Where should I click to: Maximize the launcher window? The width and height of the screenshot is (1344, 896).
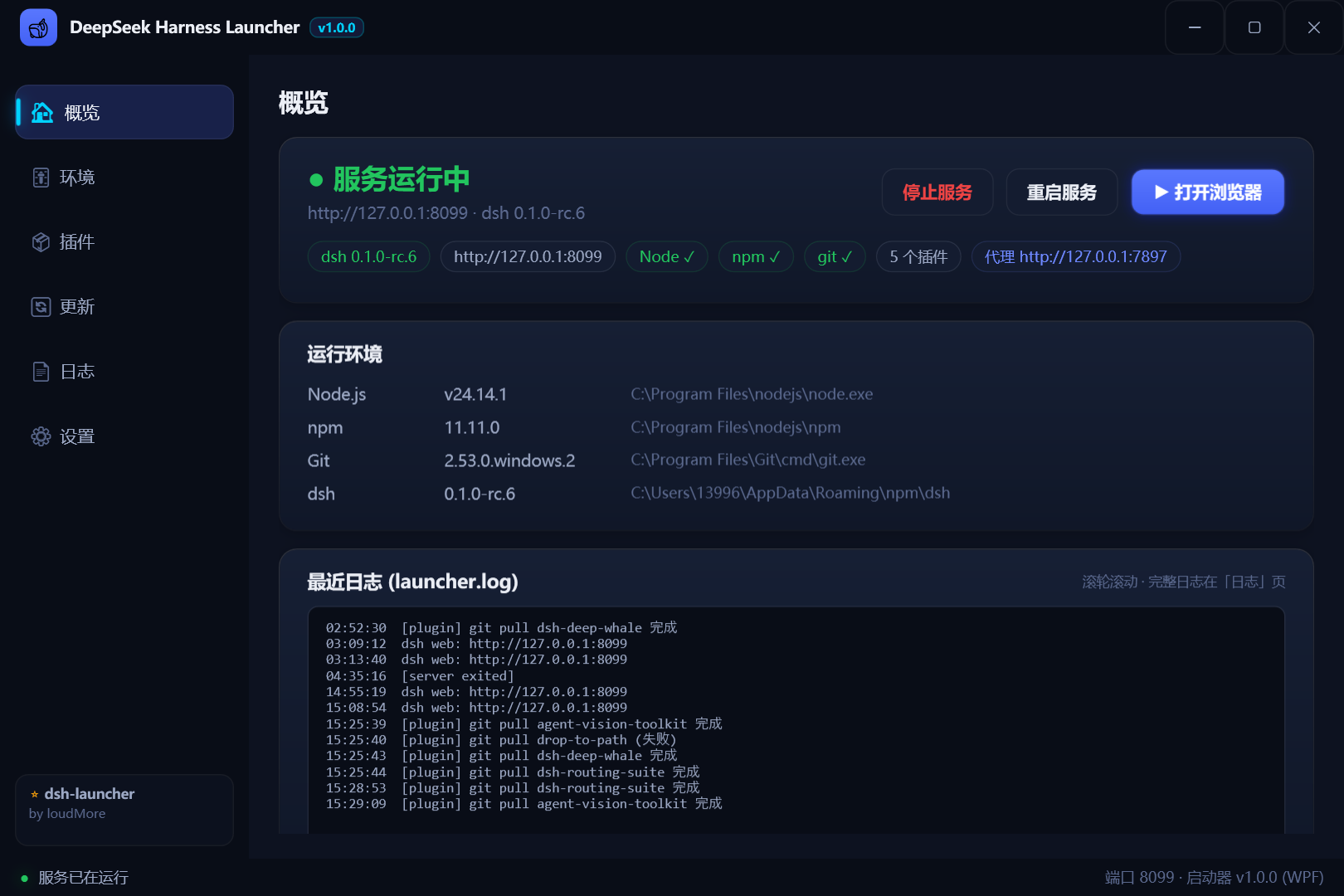tap(1254, 27)
